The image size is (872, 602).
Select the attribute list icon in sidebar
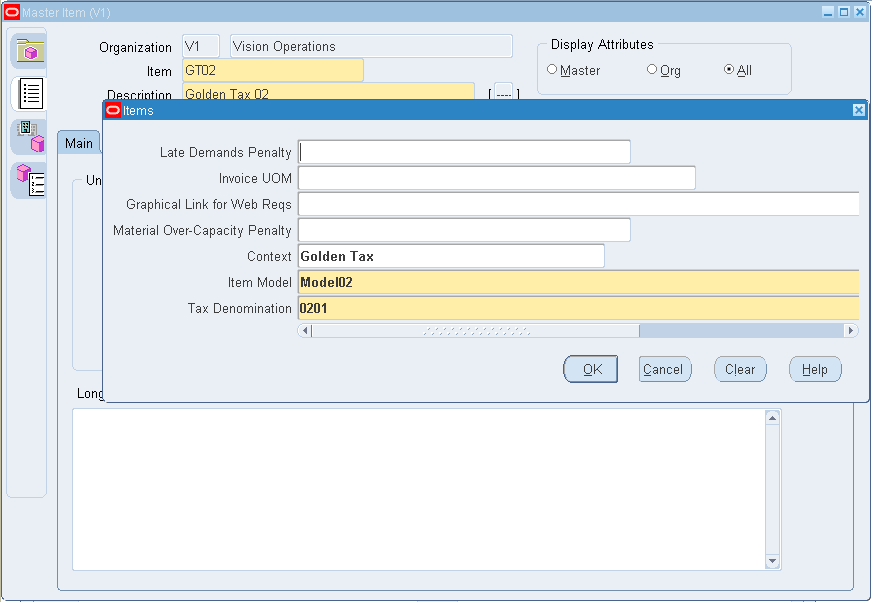click(x=30, y=93)
